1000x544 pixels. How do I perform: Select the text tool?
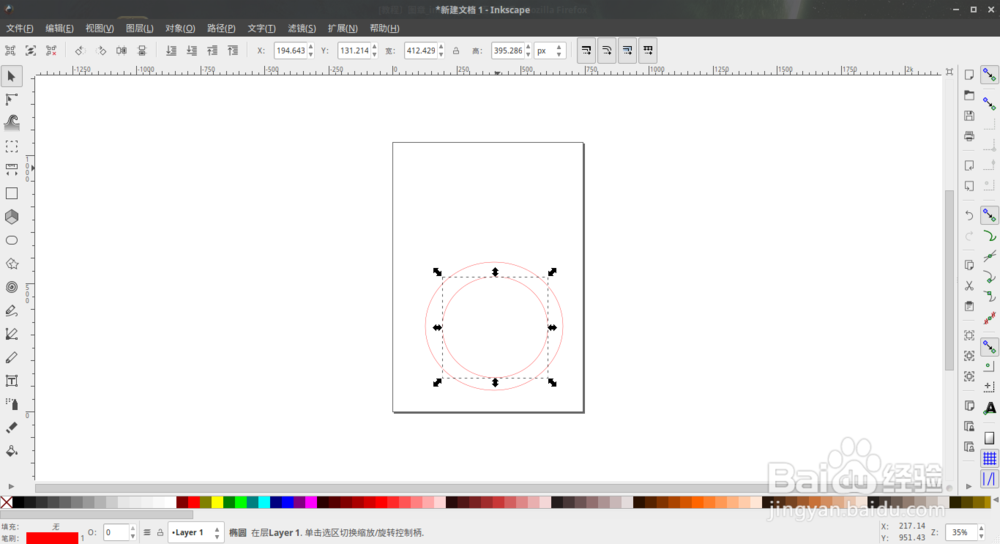tap(11, 381)
